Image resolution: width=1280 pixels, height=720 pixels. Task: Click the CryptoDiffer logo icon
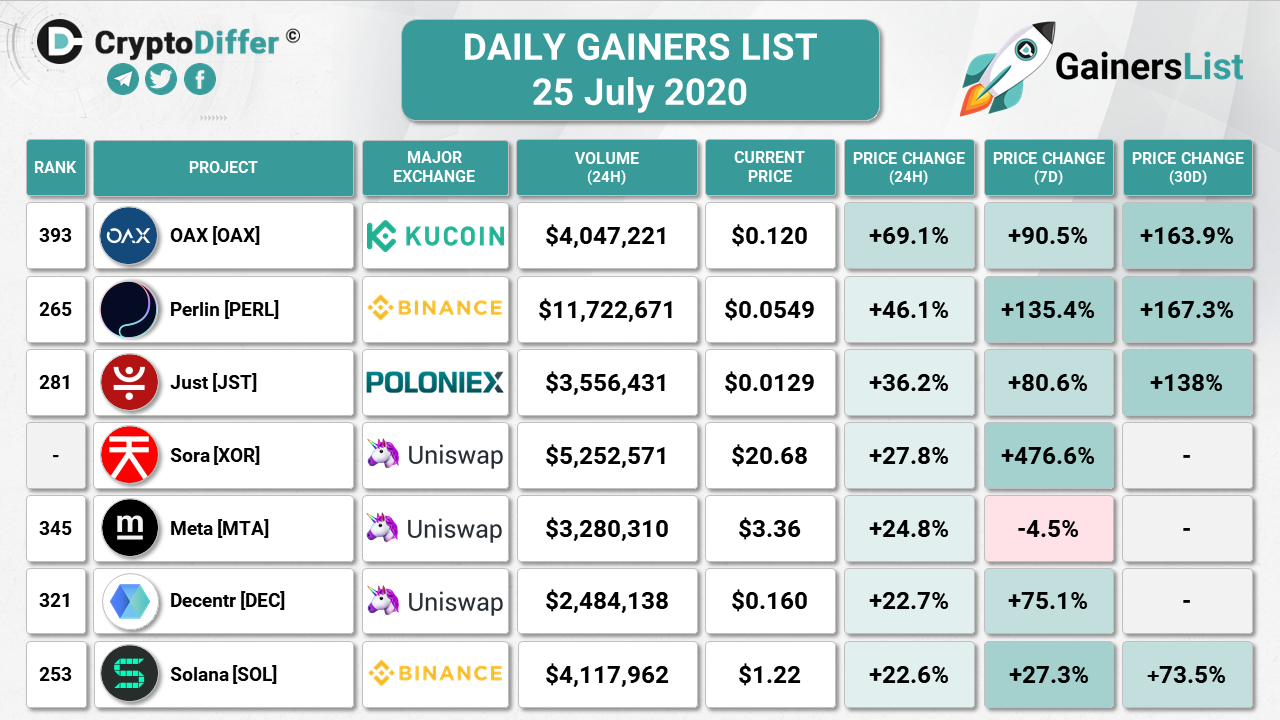60,41
